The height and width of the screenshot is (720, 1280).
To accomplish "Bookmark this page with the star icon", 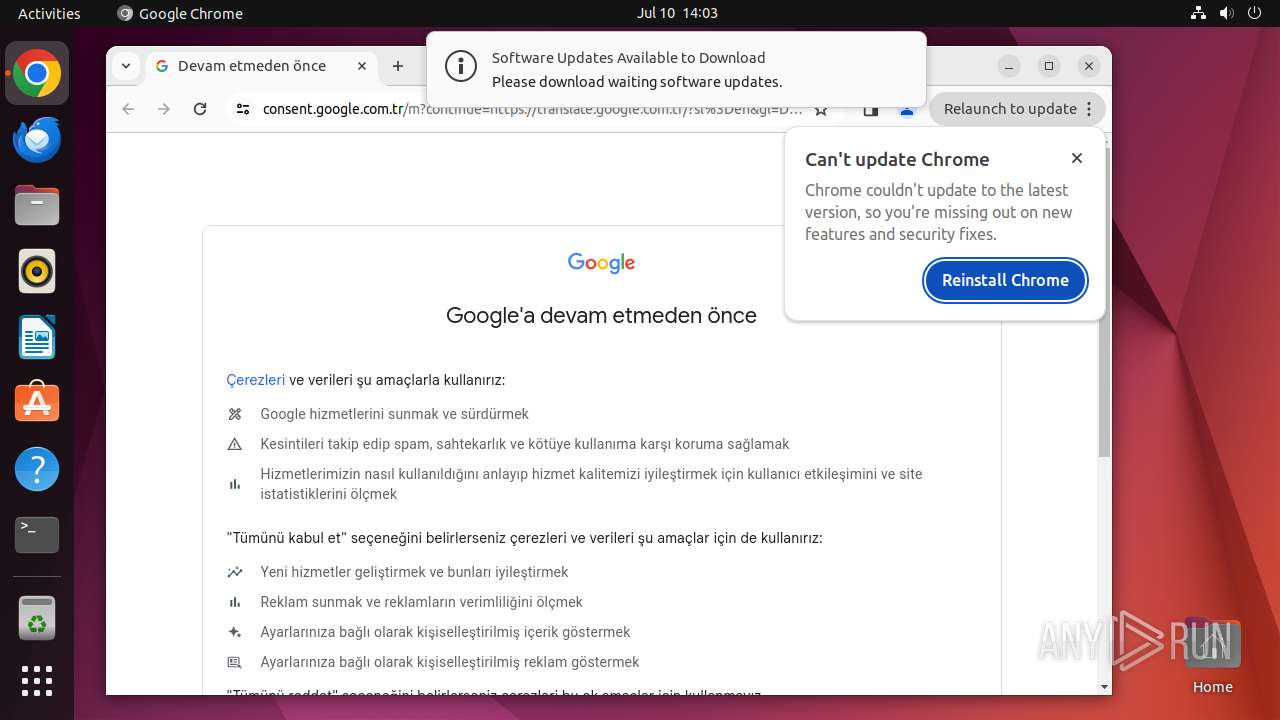I will tap(821, 110).
